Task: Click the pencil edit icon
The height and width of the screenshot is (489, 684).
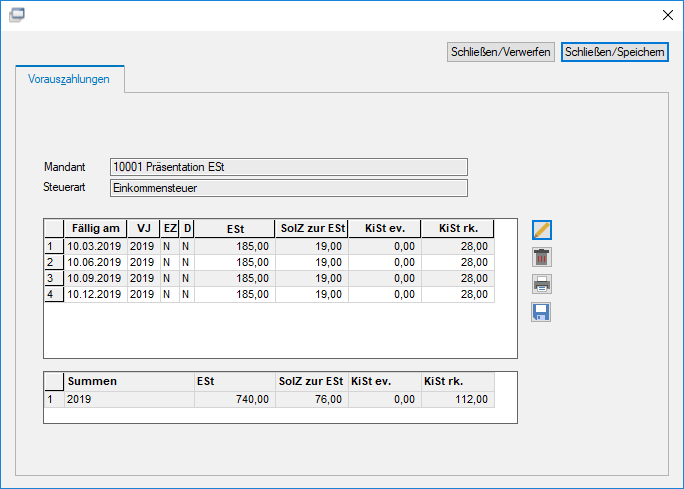Action: click(x=541, y=230)
